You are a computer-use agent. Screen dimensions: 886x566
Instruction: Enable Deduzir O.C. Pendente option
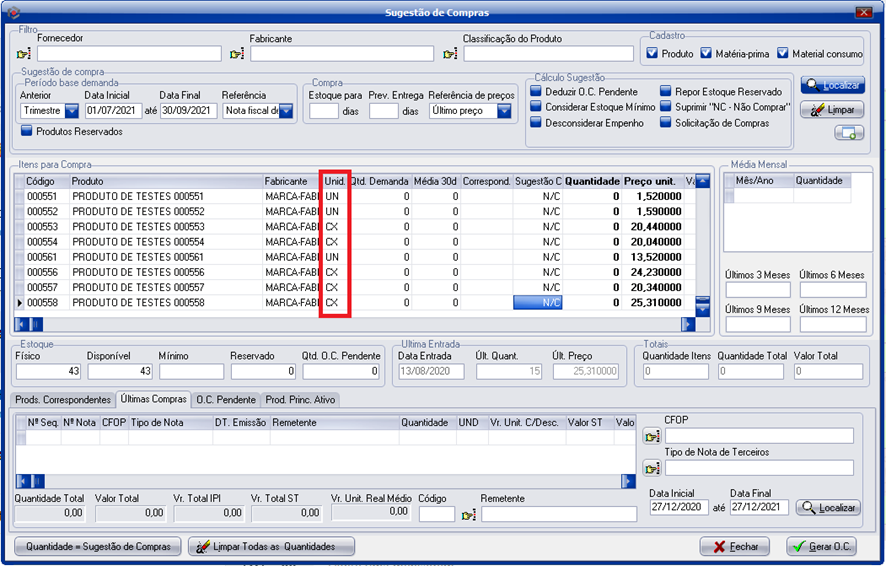click(x=536, y=91)
